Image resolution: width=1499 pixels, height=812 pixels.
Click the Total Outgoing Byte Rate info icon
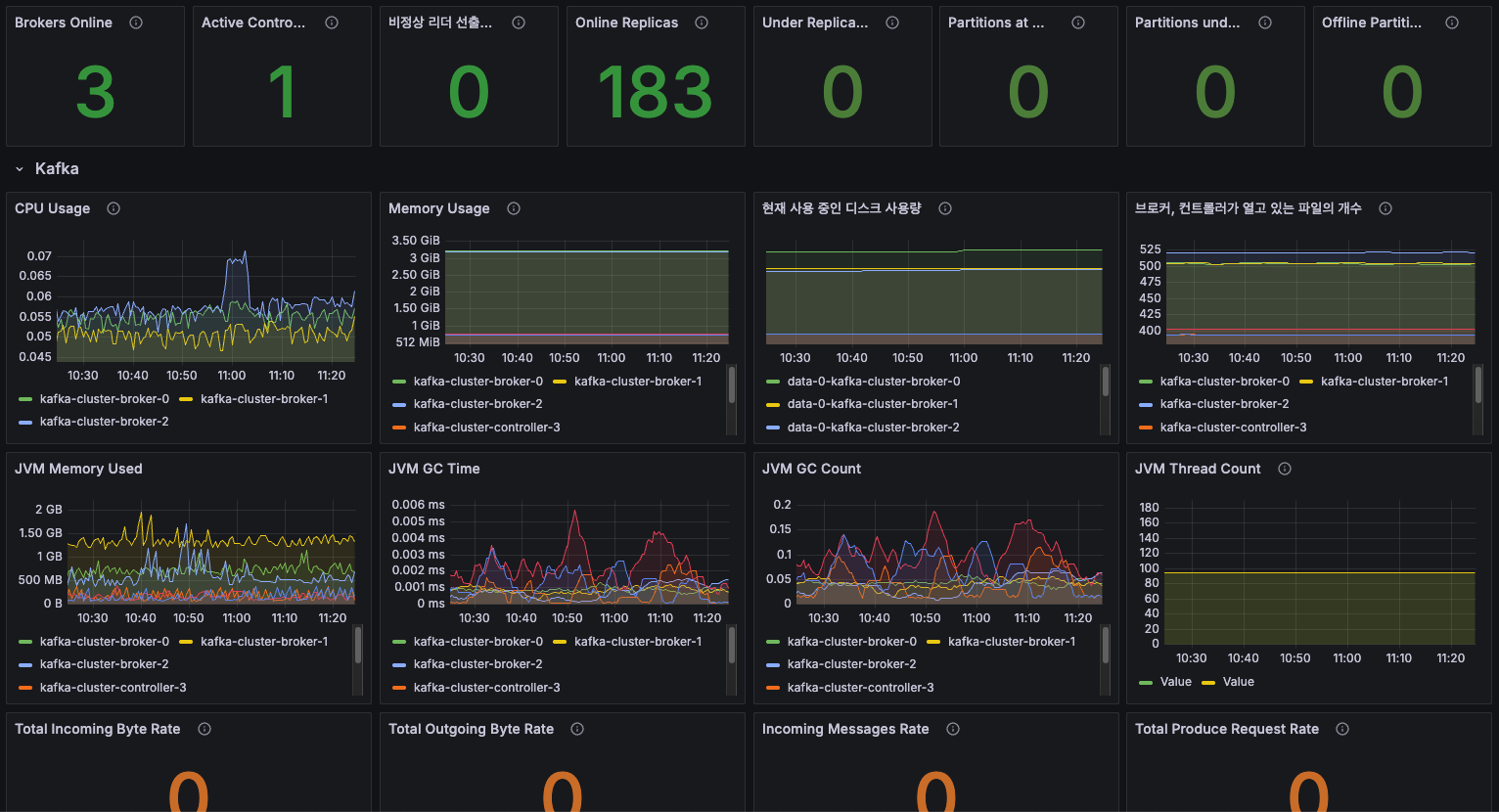(577, 729)
